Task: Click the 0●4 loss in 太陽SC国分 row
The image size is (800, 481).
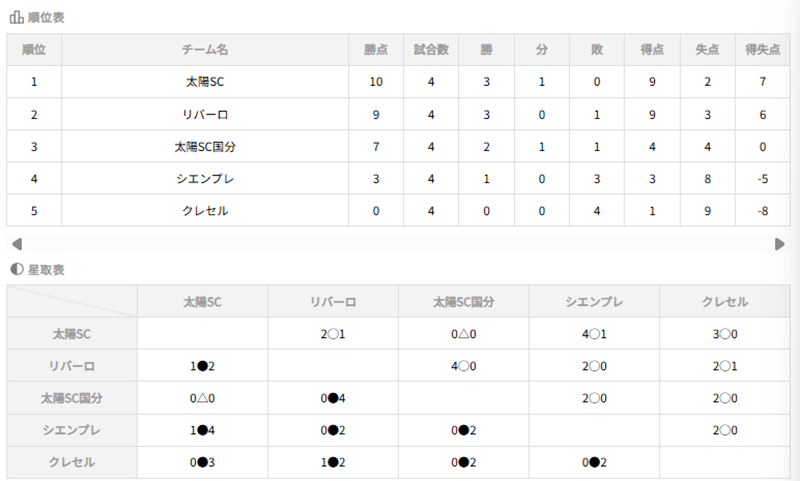Action: pyautogui.click(x=333, y=398)
